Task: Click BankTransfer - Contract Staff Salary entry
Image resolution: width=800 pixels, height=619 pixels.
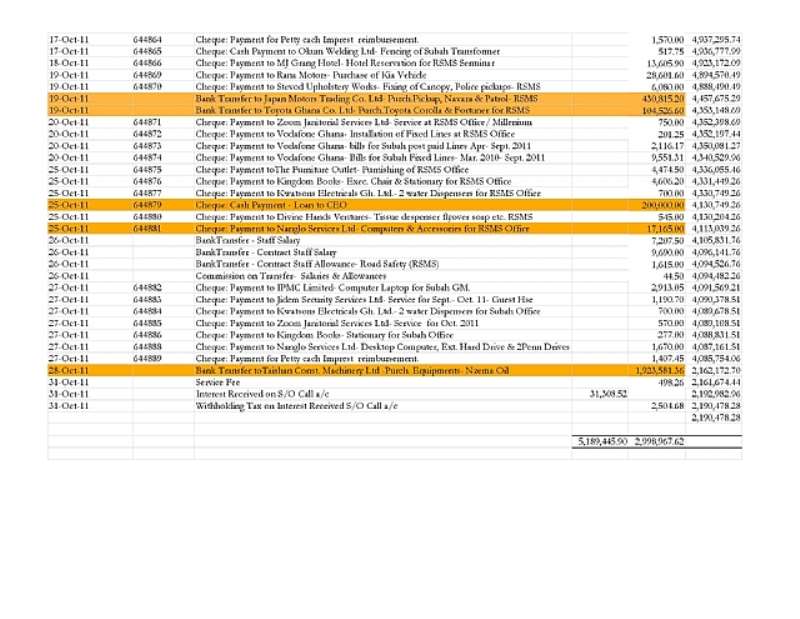Action: click(x=266, y=252)
